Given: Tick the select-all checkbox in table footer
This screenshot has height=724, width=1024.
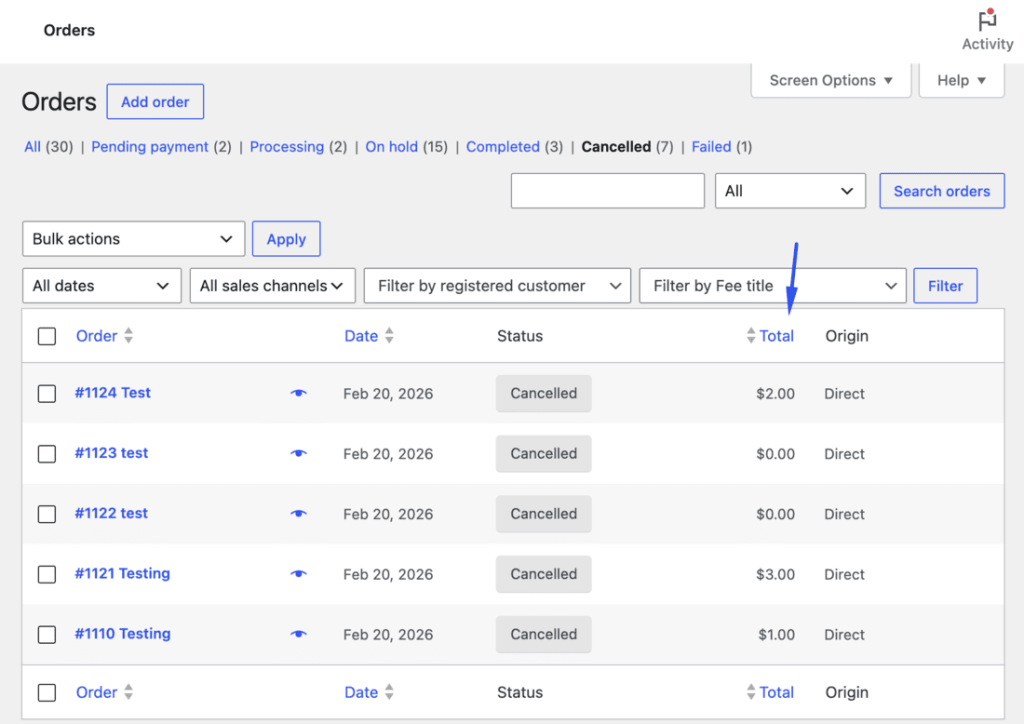Looking at the screenshot, I should point(46,693).
